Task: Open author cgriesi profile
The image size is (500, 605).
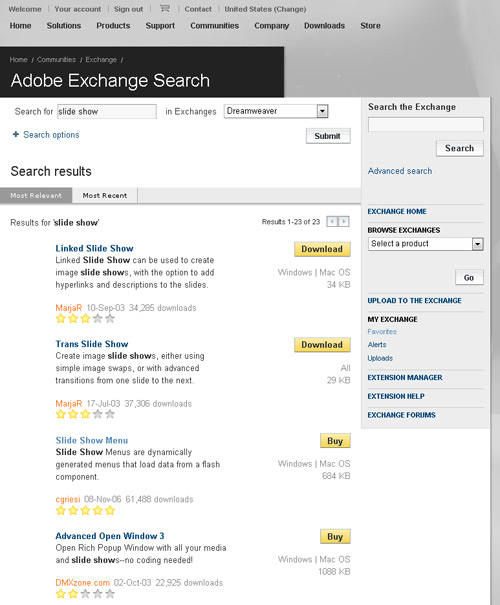Action: click(x=68, y=499)
